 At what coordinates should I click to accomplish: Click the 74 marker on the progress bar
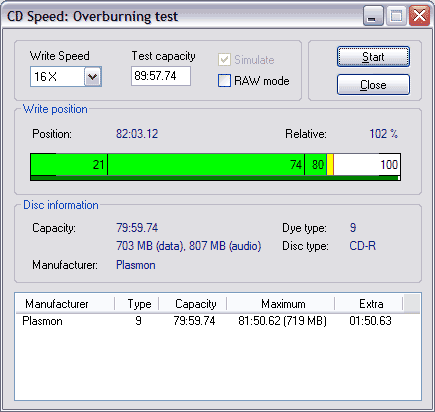click(x=296, y=165)
